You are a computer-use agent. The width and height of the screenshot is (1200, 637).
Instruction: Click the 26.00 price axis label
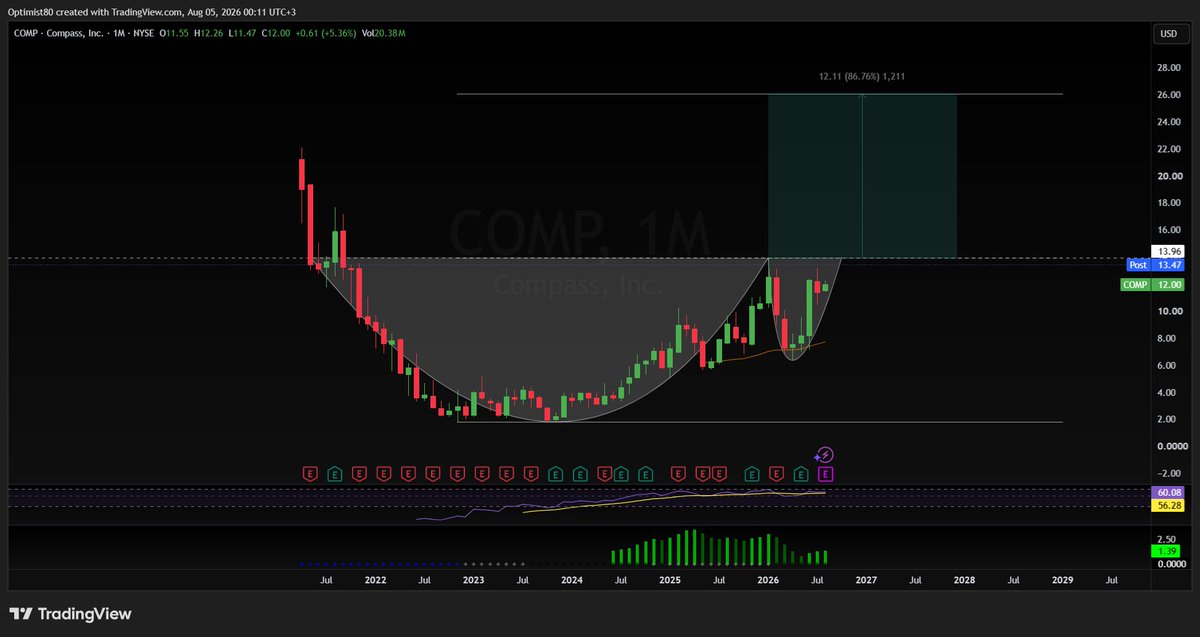pos(1168,95)
